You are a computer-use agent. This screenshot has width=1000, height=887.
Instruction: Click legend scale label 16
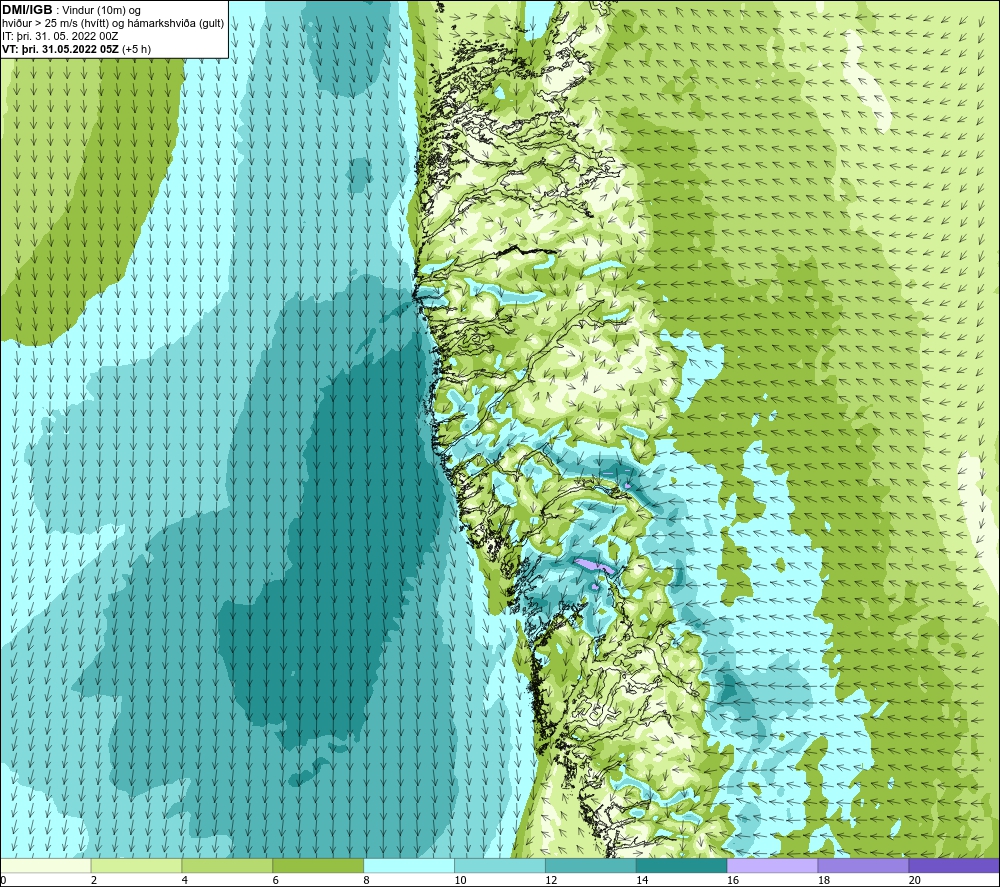[x=733, y=880]
